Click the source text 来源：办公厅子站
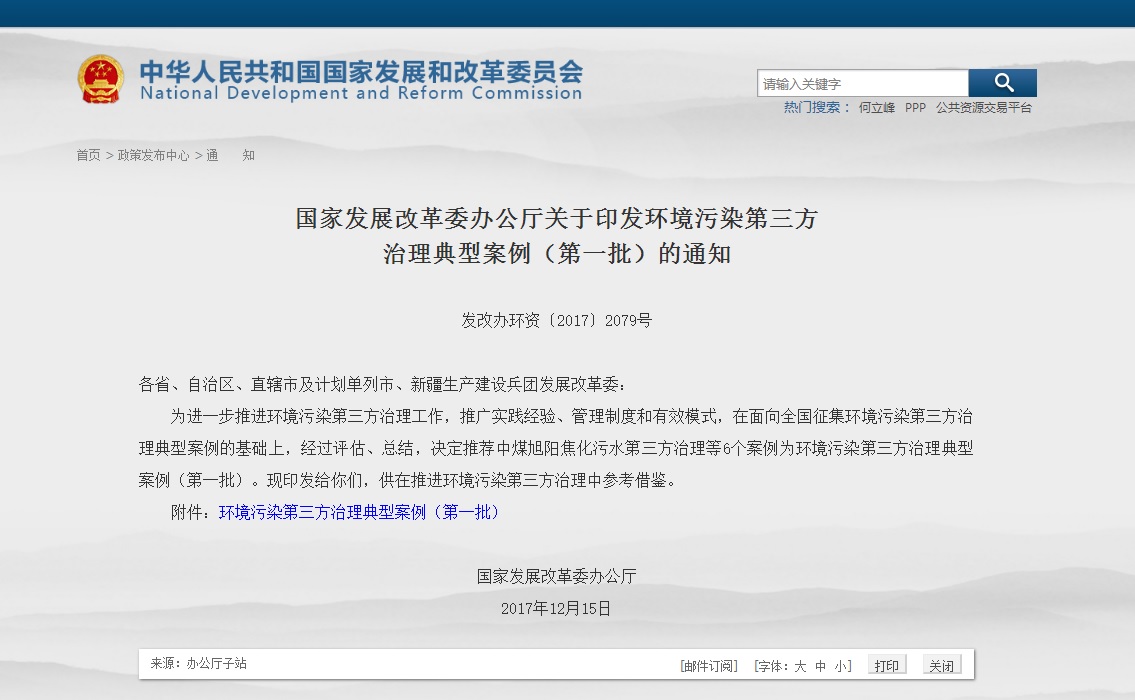1135x700 pixels. (198, 663)
